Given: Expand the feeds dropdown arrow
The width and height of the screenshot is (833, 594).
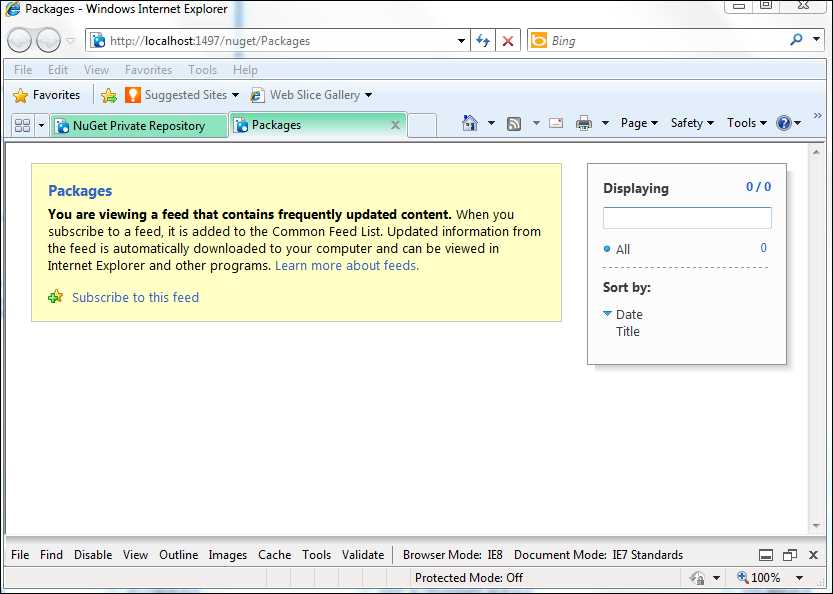Looking at the screenshot, I should [x=537, y=123].
